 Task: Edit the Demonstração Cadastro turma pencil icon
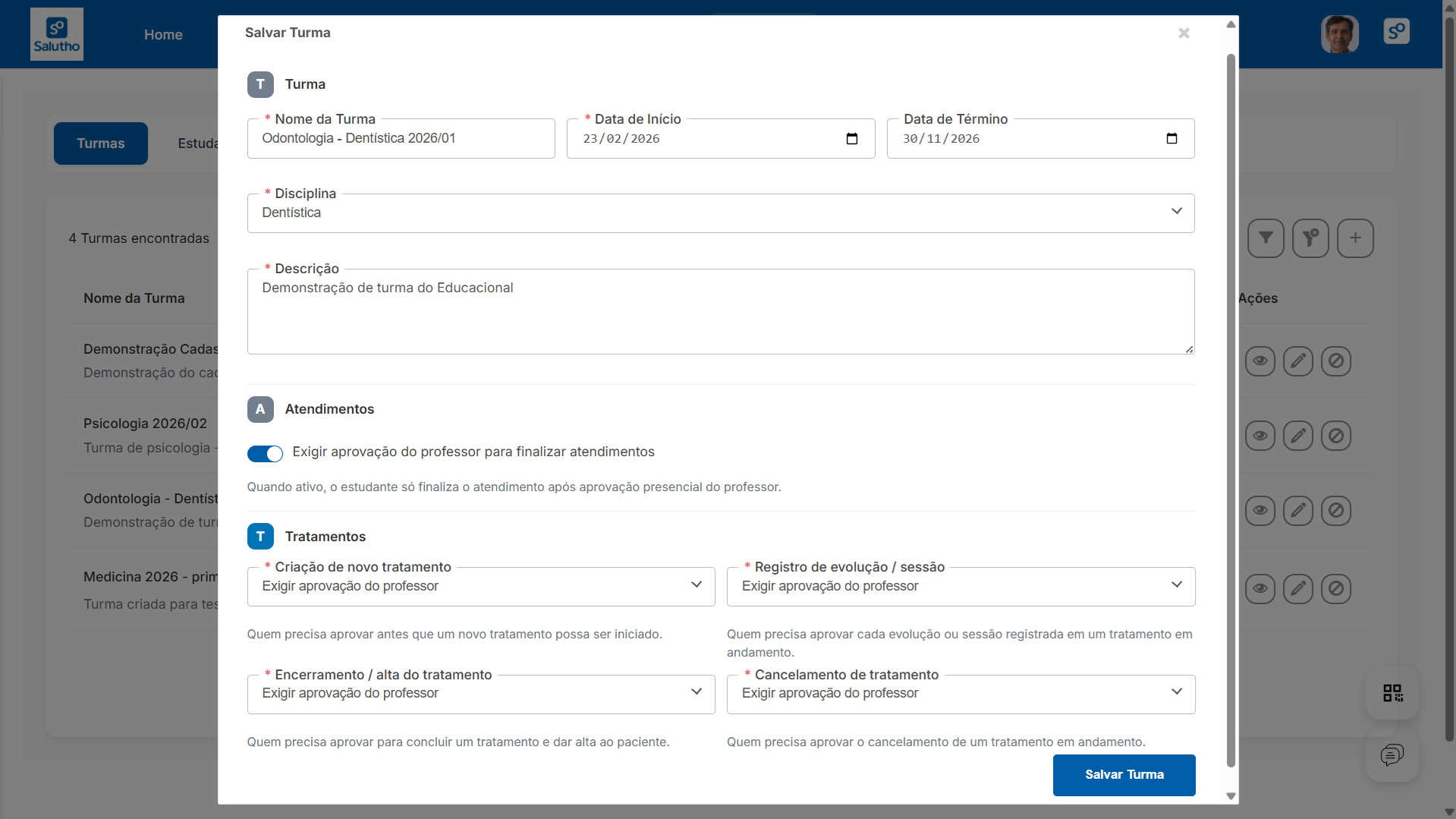pyautogui.click(x=1298, y=361)
